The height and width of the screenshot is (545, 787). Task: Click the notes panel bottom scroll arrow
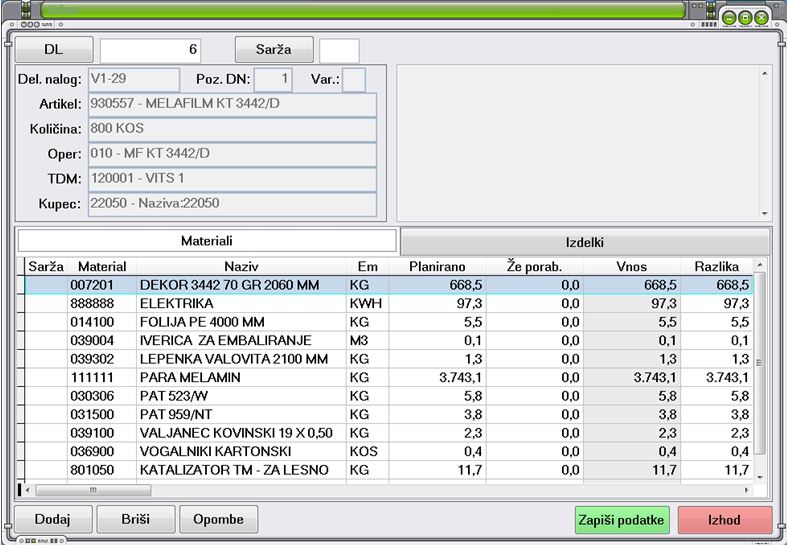click(764, 214)
